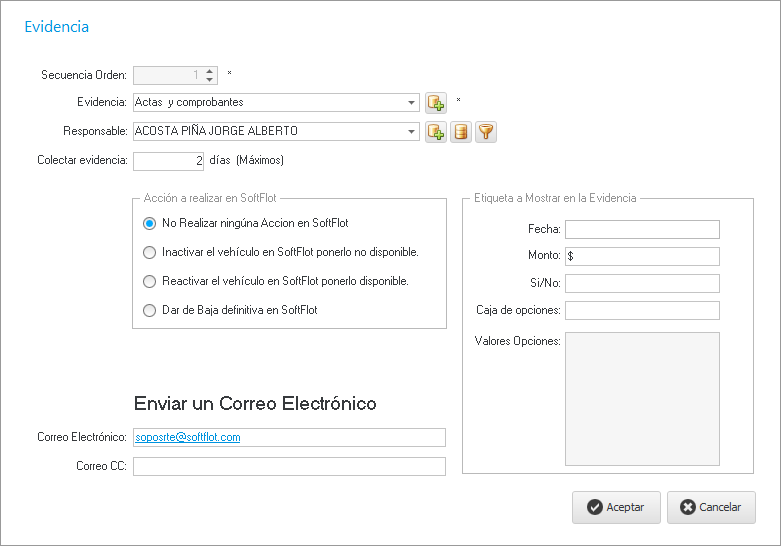The image size is (781, 546).
Task: Click database icon beside Responsable field
Action: 461,131
